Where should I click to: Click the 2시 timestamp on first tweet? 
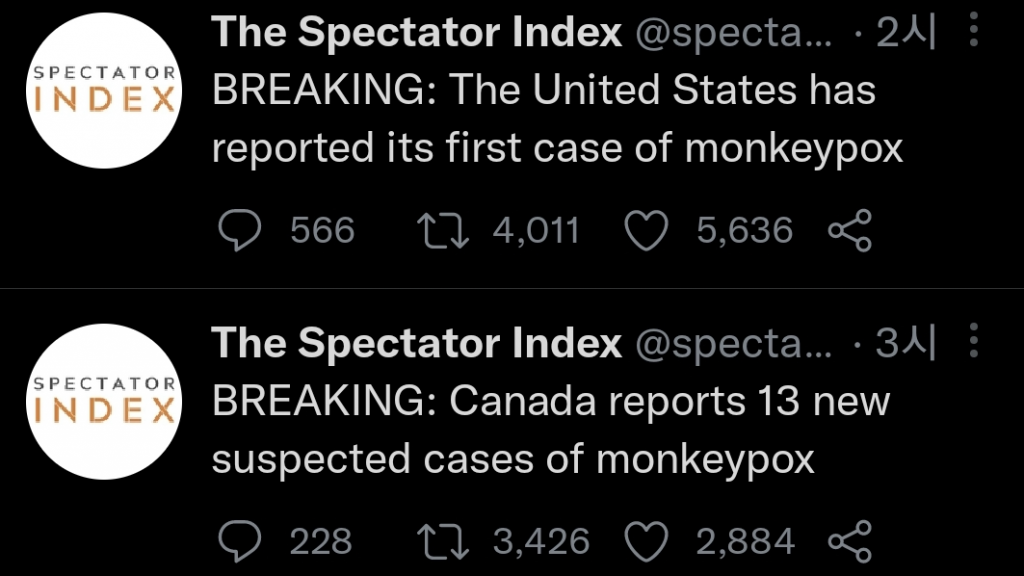pos(905,34)
